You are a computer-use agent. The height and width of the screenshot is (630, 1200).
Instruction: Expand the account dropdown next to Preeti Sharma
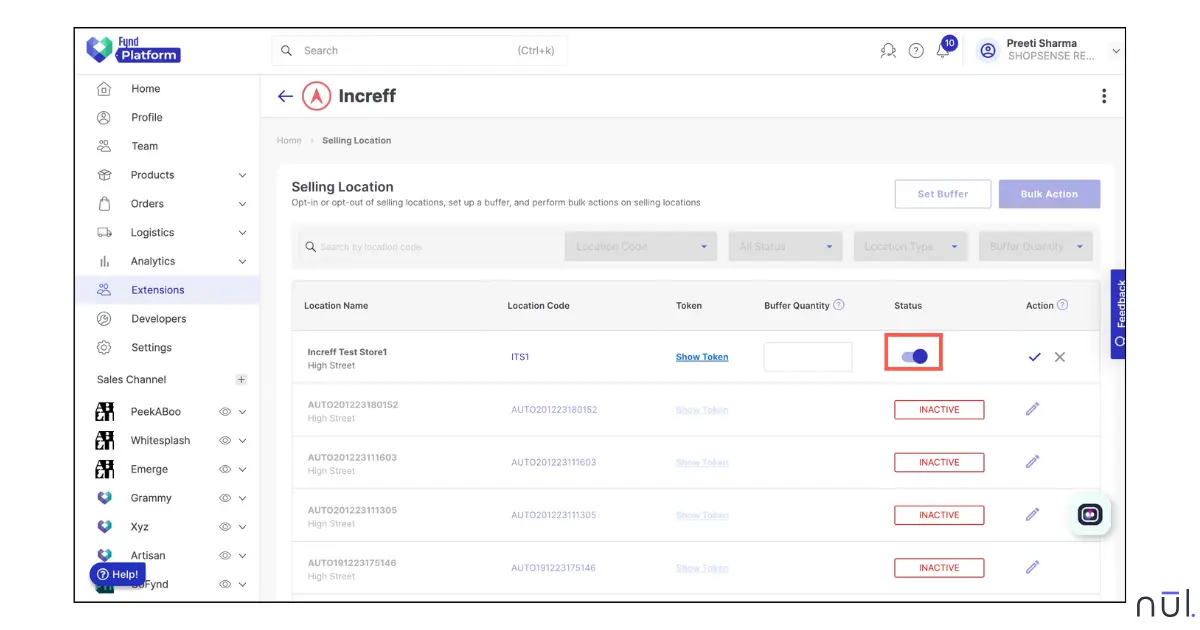(x=1116, y=51)
